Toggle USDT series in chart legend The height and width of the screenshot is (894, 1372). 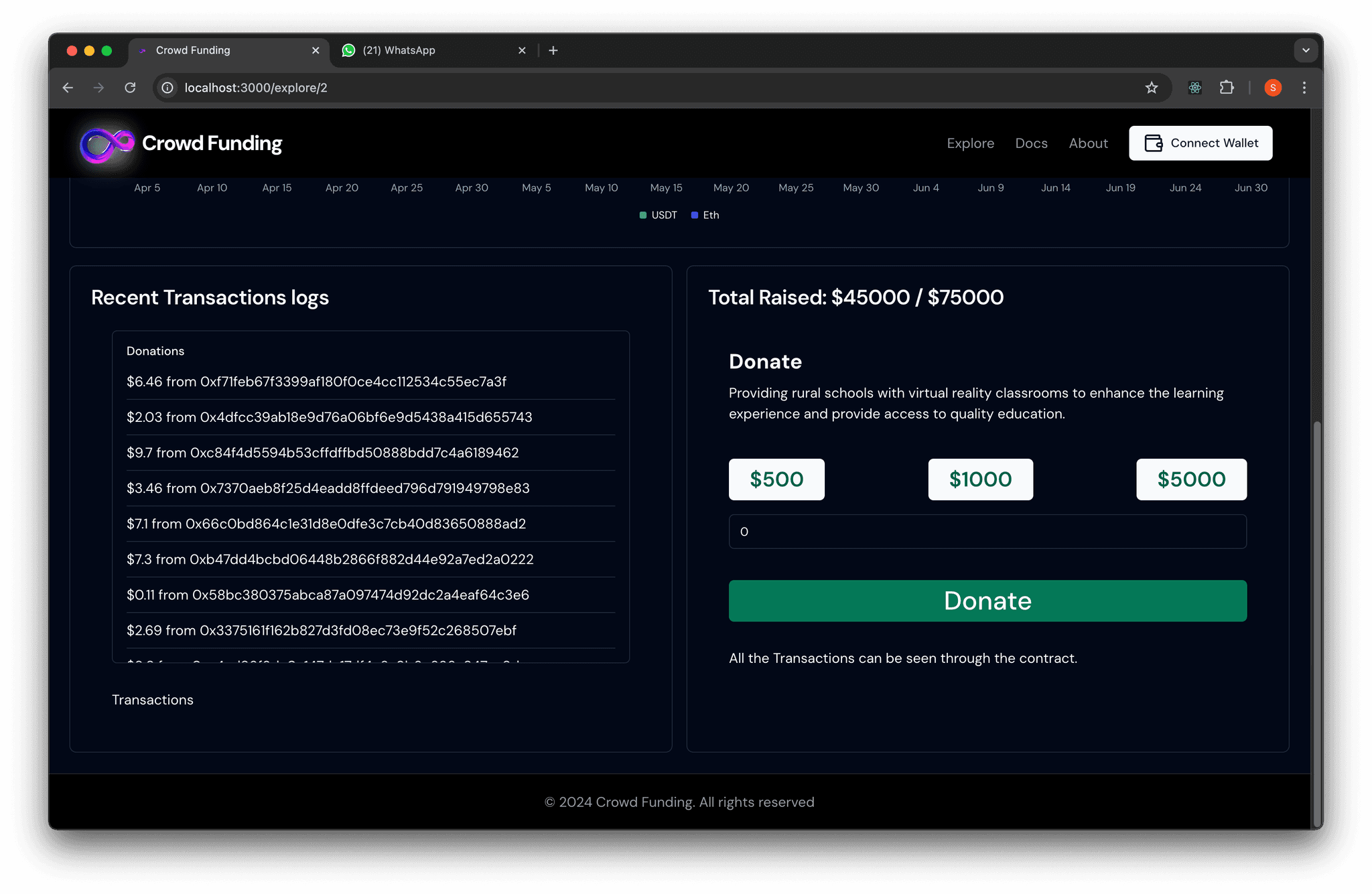point(658,215)
